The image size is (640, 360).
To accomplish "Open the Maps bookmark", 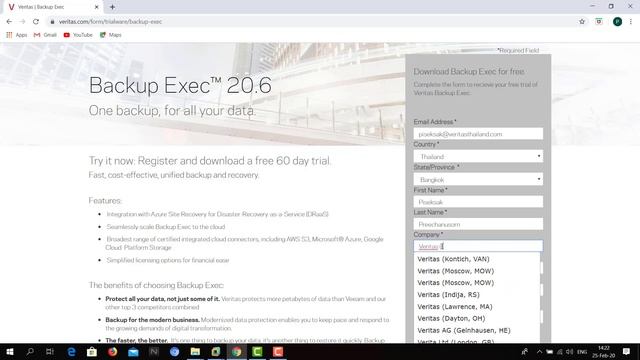I will [x=111, y=35].
